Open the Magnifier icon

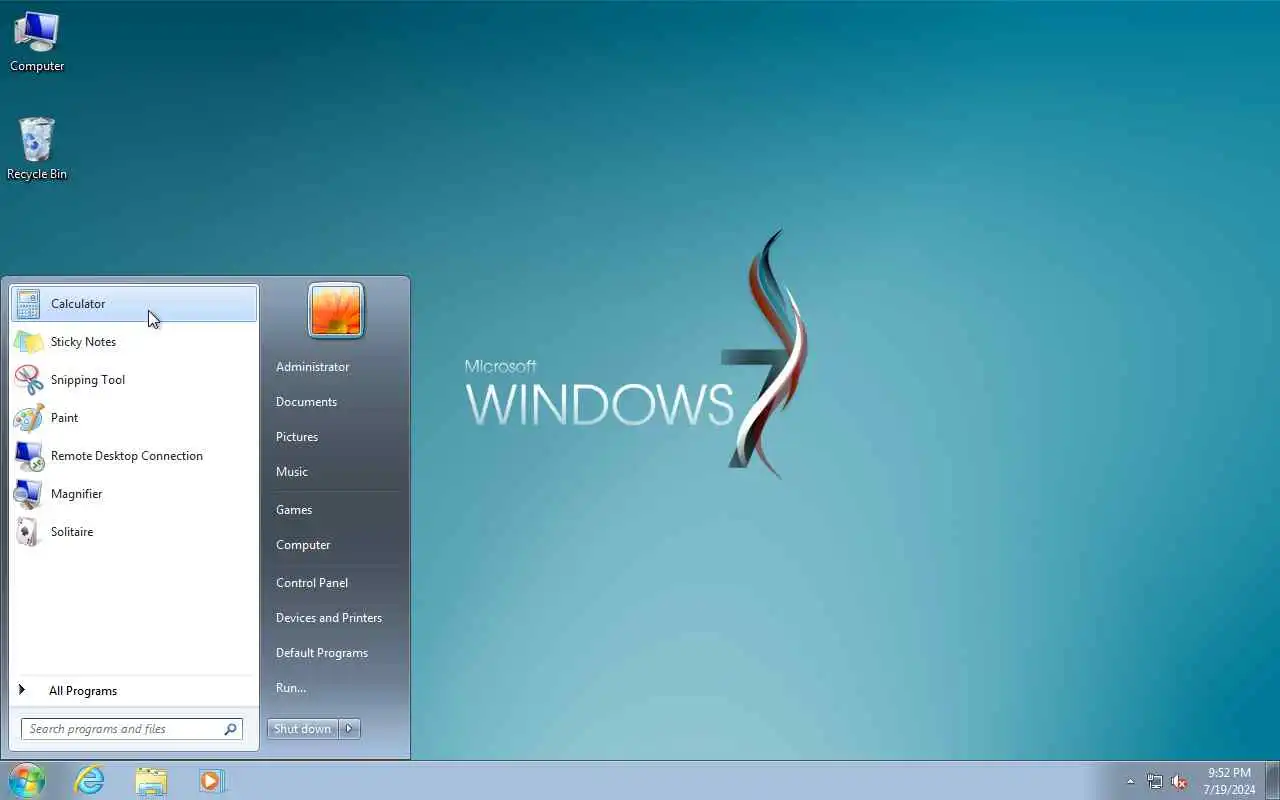point(28,494)
